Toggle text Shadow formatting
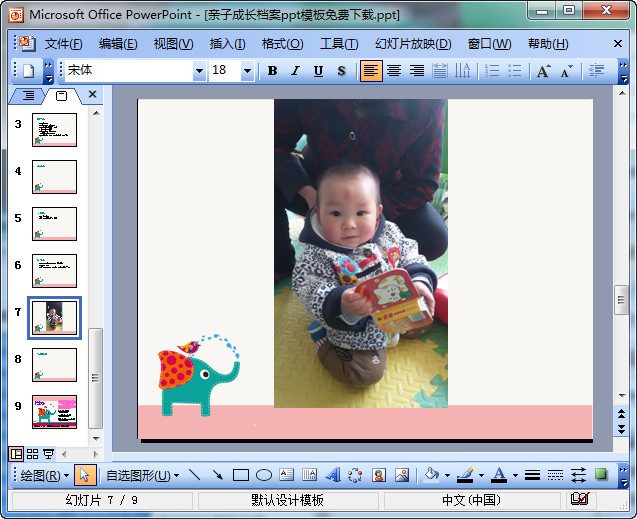Viewport: 637px width, 519px height. 342,71
